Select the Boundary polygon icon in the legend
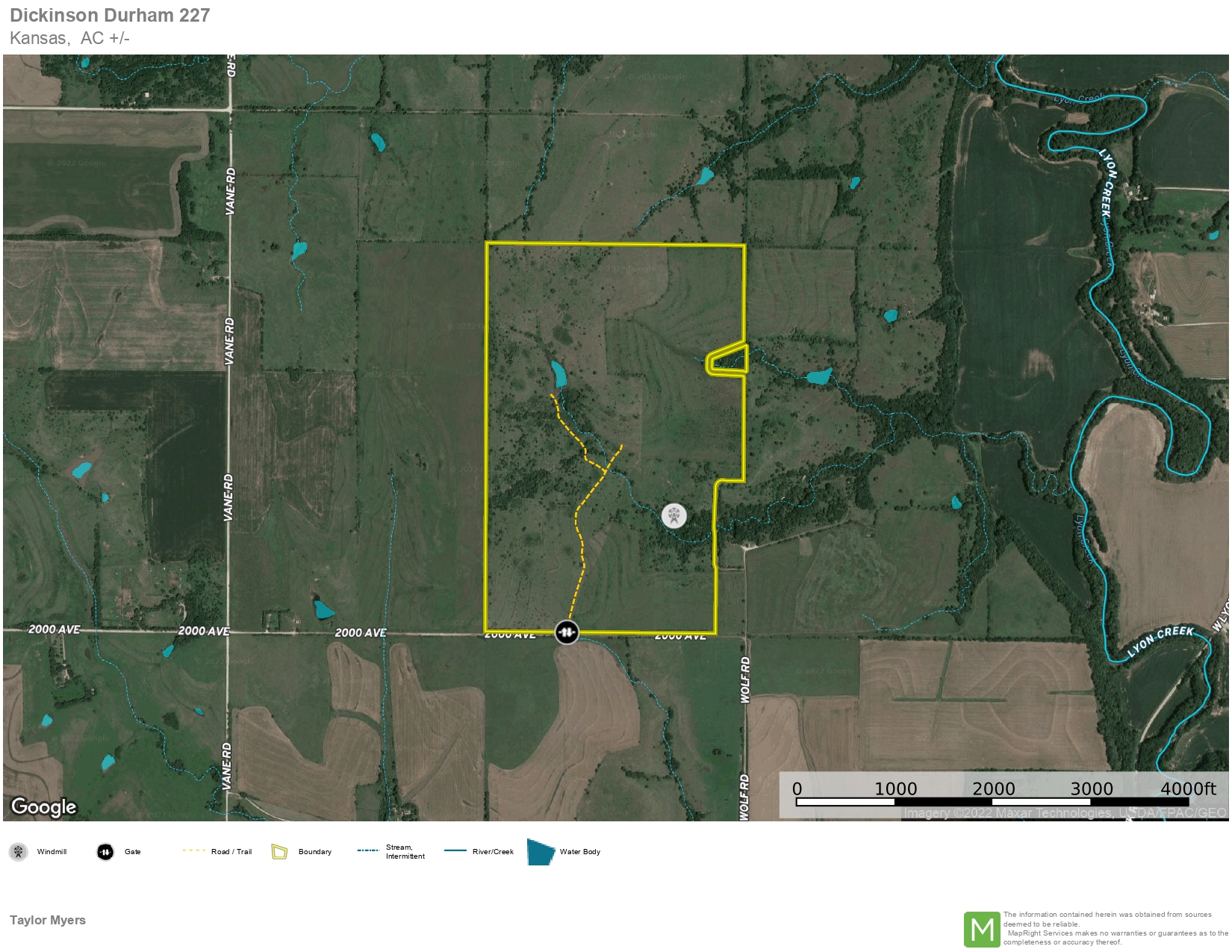 (279, 851)
